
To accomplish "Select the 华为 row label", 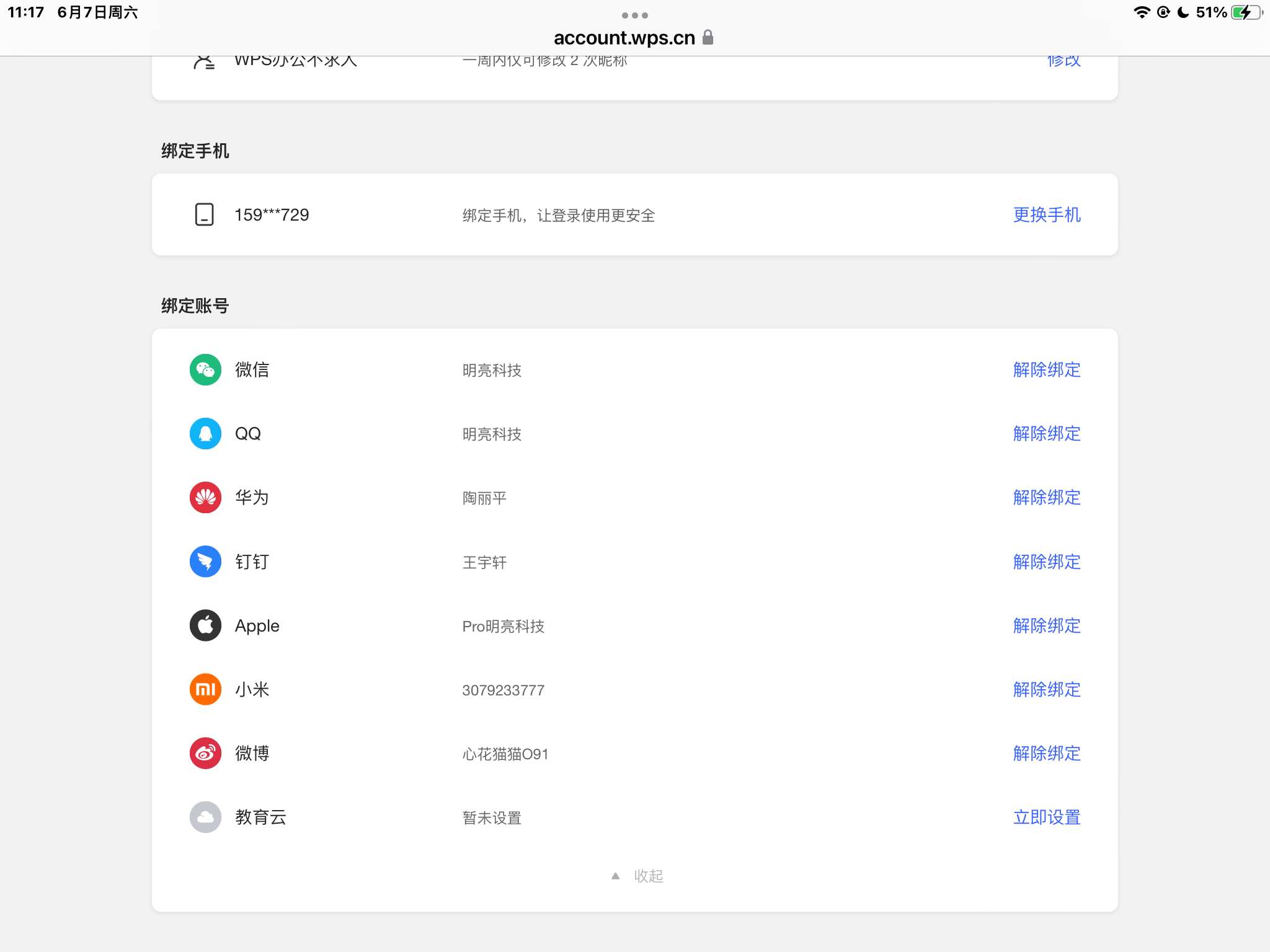I will point(252,498).
